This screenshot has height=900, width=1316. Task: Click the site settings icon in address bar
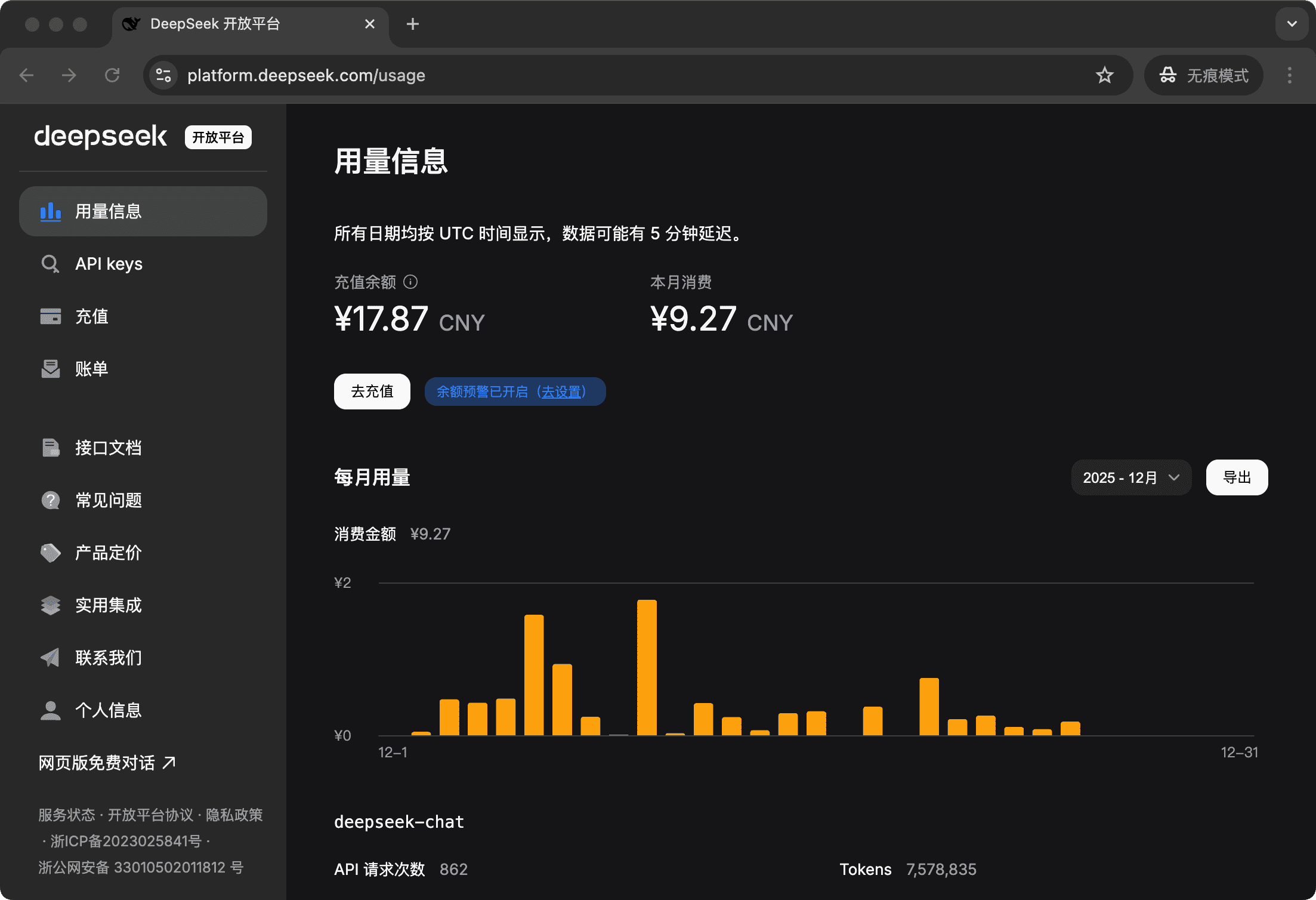coord(163,75)
